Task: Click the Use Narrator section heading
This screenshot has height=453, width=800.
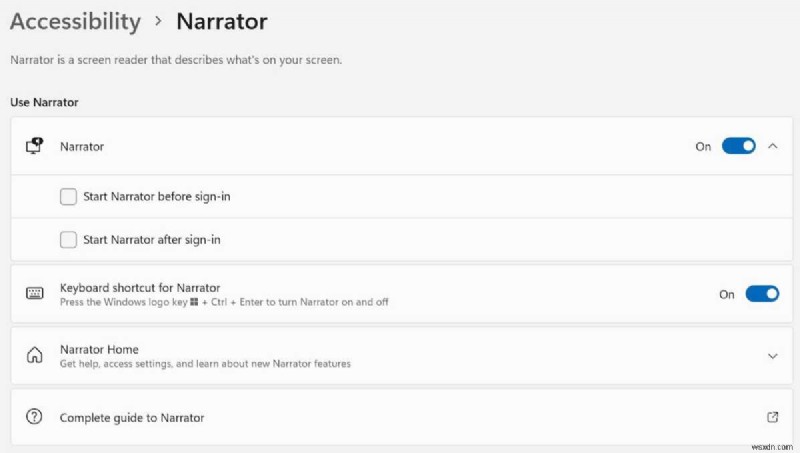Action: (44, 102)
